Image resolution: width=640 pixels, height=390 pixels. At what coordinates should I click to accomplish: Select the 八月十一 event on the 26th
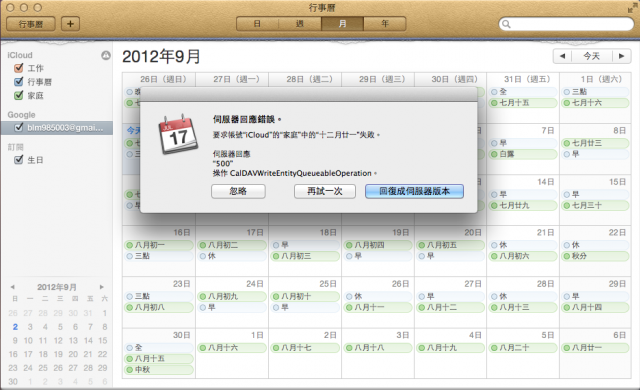378,307
